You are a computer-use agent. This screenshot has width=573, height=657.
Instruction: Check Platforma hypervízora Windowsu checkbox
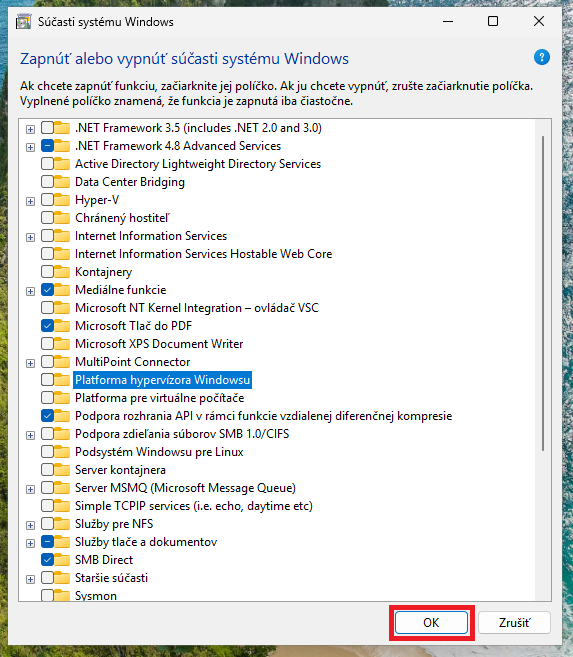[47, 380]
